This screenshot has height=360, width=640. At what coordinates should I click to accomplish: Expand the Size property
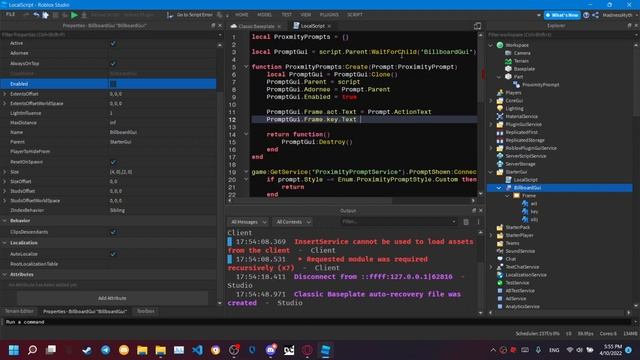pyautogui.click(x=5, y=172)
